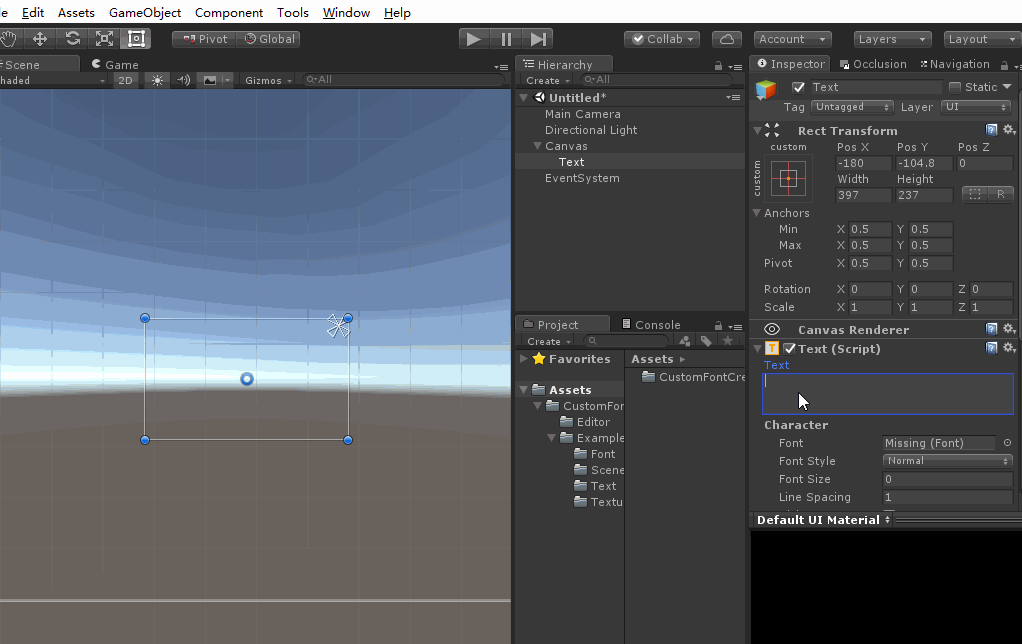Enable the Static checkbox
The height and width of the screenshot is (644, 1022).
956,87
